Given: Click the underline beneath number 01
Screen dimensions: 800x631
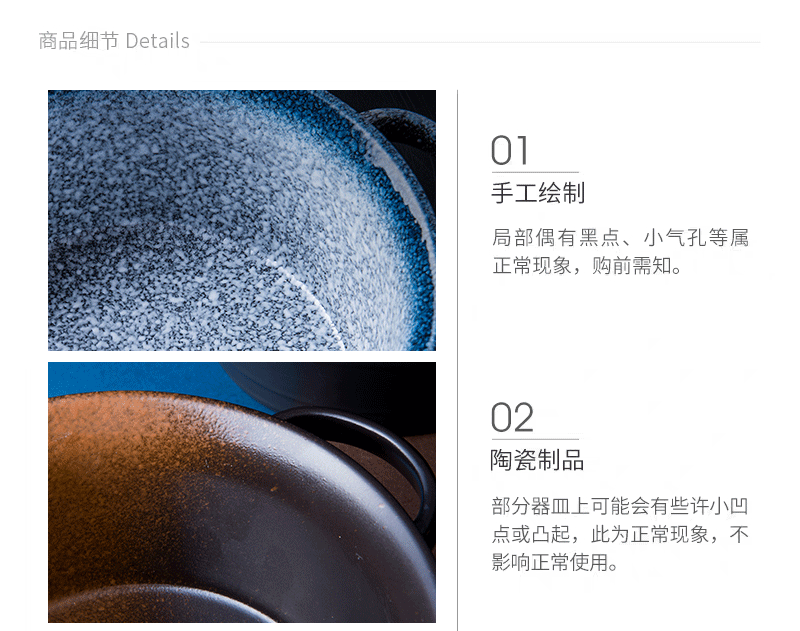Looking at the screenshot, I should pyautogui.click(x=535, y=172).
